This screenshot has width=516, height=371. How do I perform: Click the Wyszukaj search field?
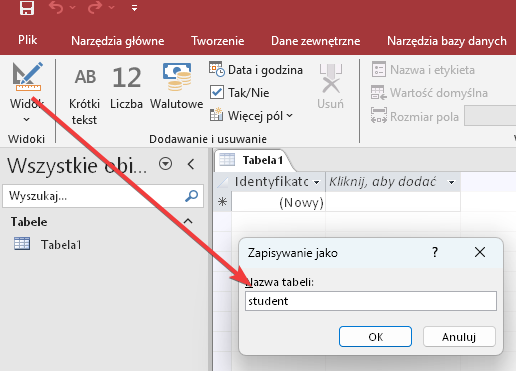[103, 196]
